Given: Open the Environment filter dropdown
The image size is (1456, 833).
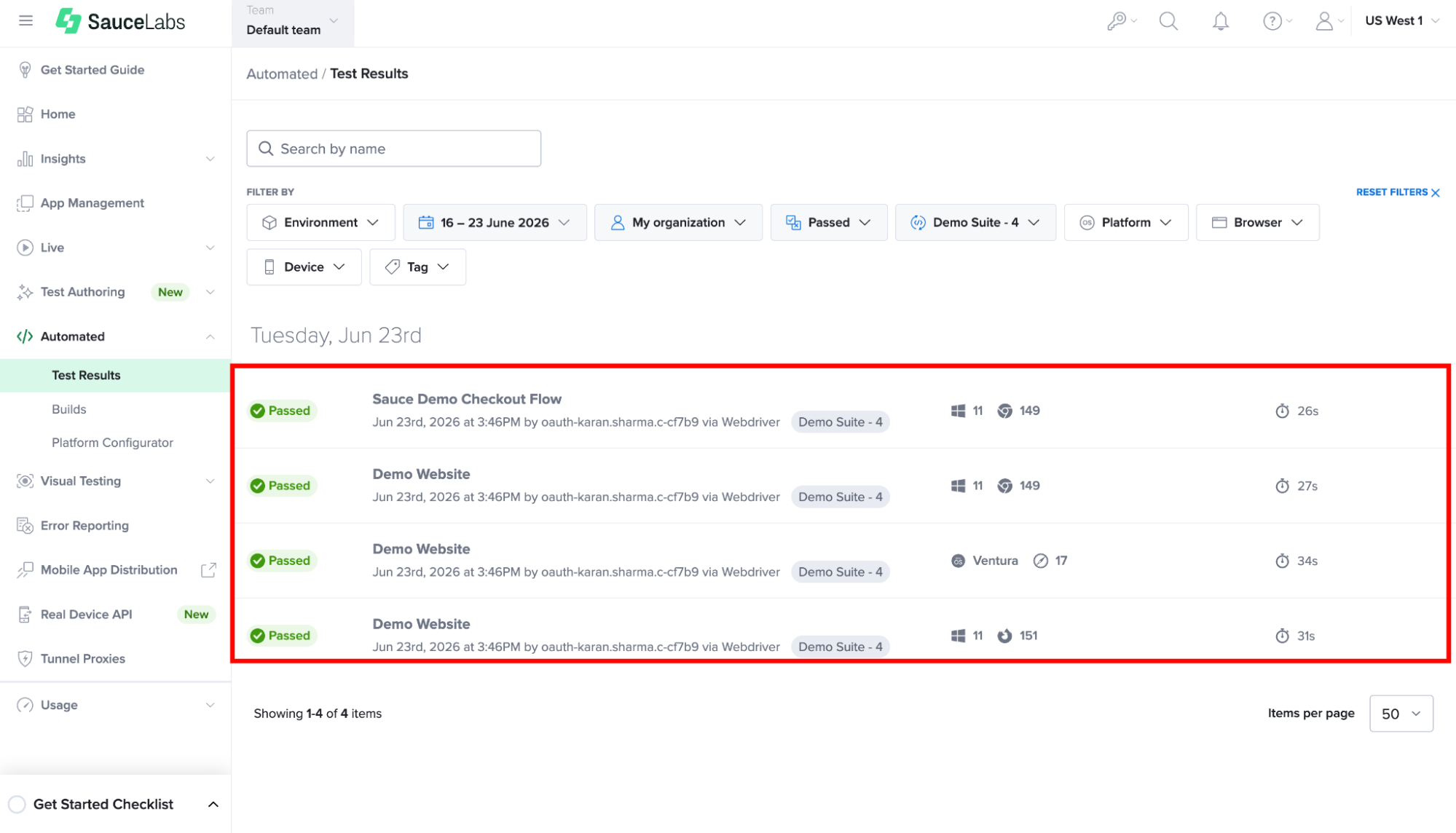Looking at the screenshot, I should [320, 223].
